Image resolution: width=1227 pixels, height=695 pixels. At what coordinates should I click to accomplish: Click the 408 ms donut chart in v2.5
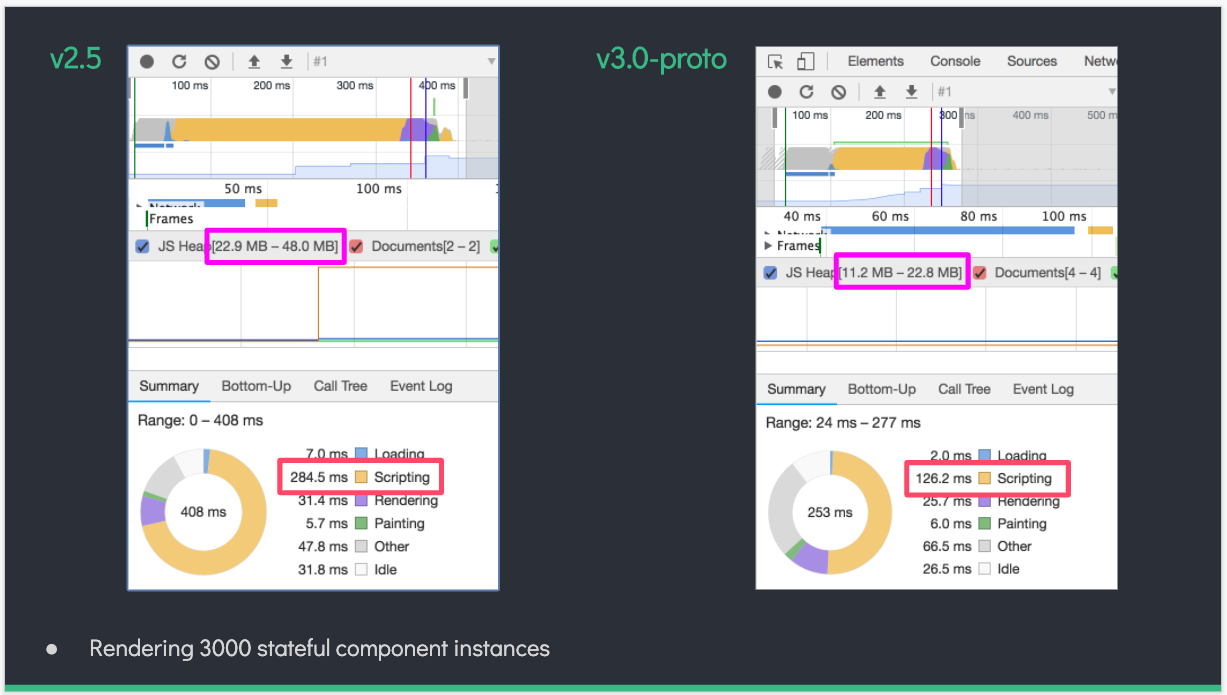coord(204,511)
